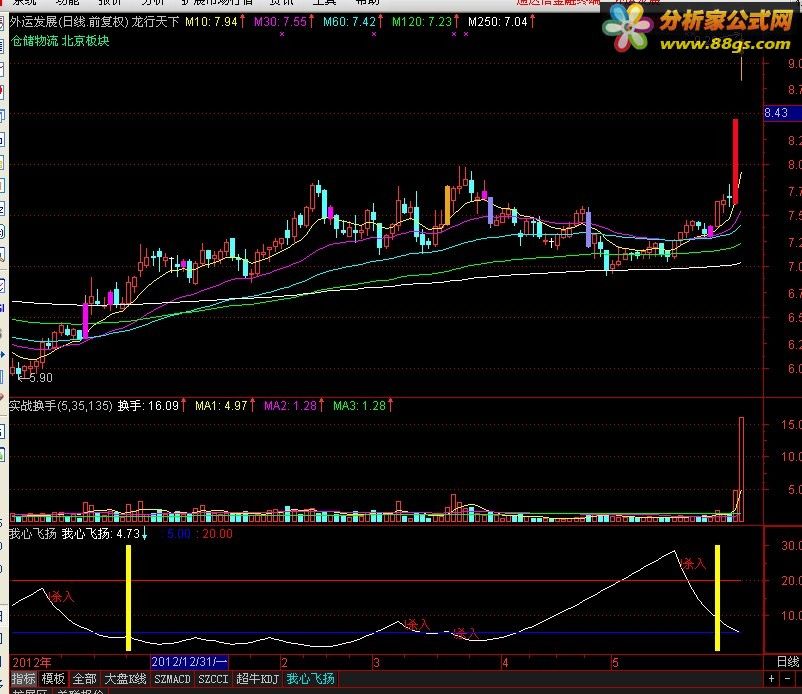The height and width of the screenshot is (694, 802).
Task: Click the MA2: 1.28 value
Action: point(291,406)
